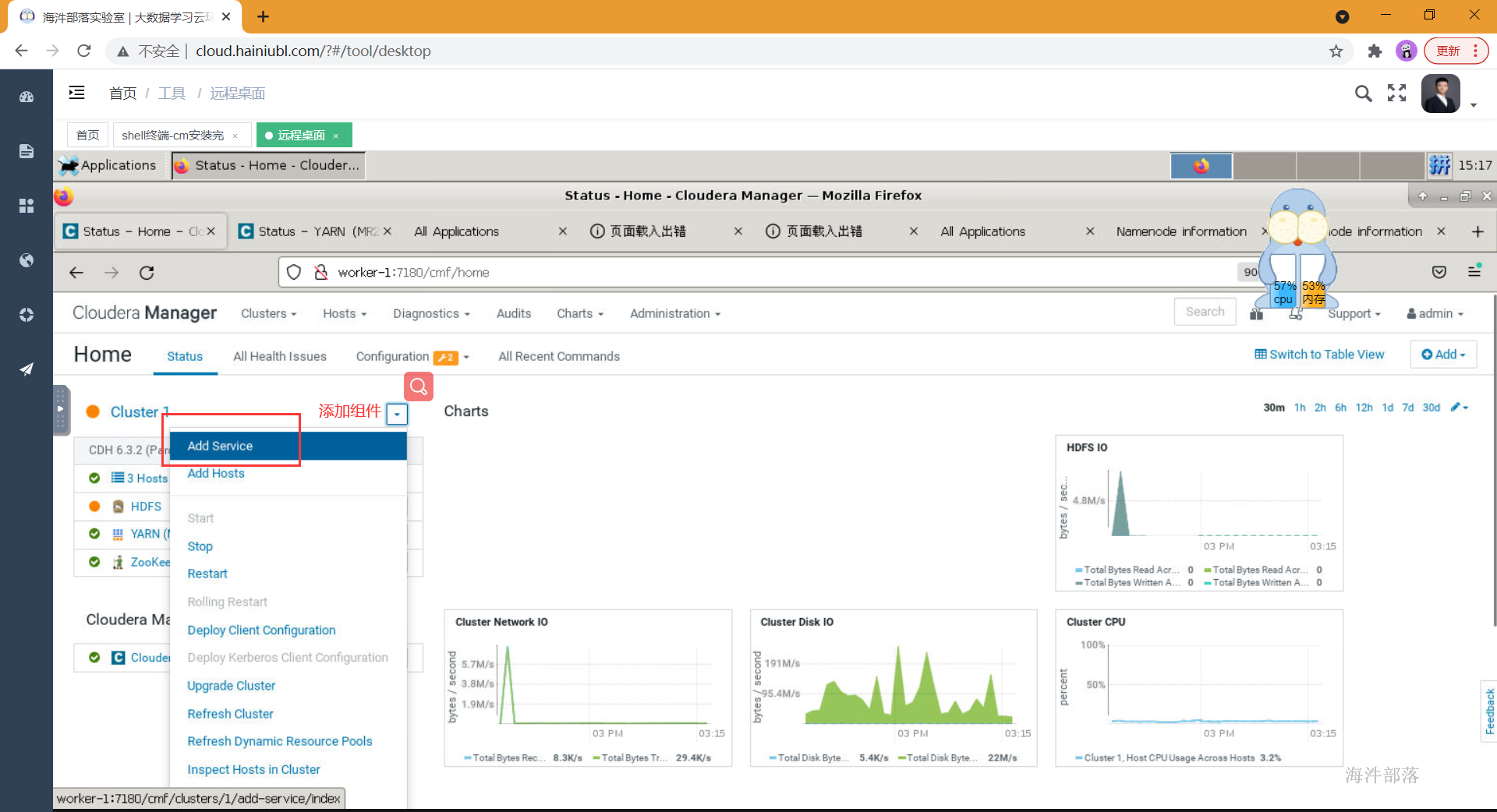Viewport: 1497px width, 812px height.
Task: Open the XFCE Applications menu
Action: click(108, 165)
